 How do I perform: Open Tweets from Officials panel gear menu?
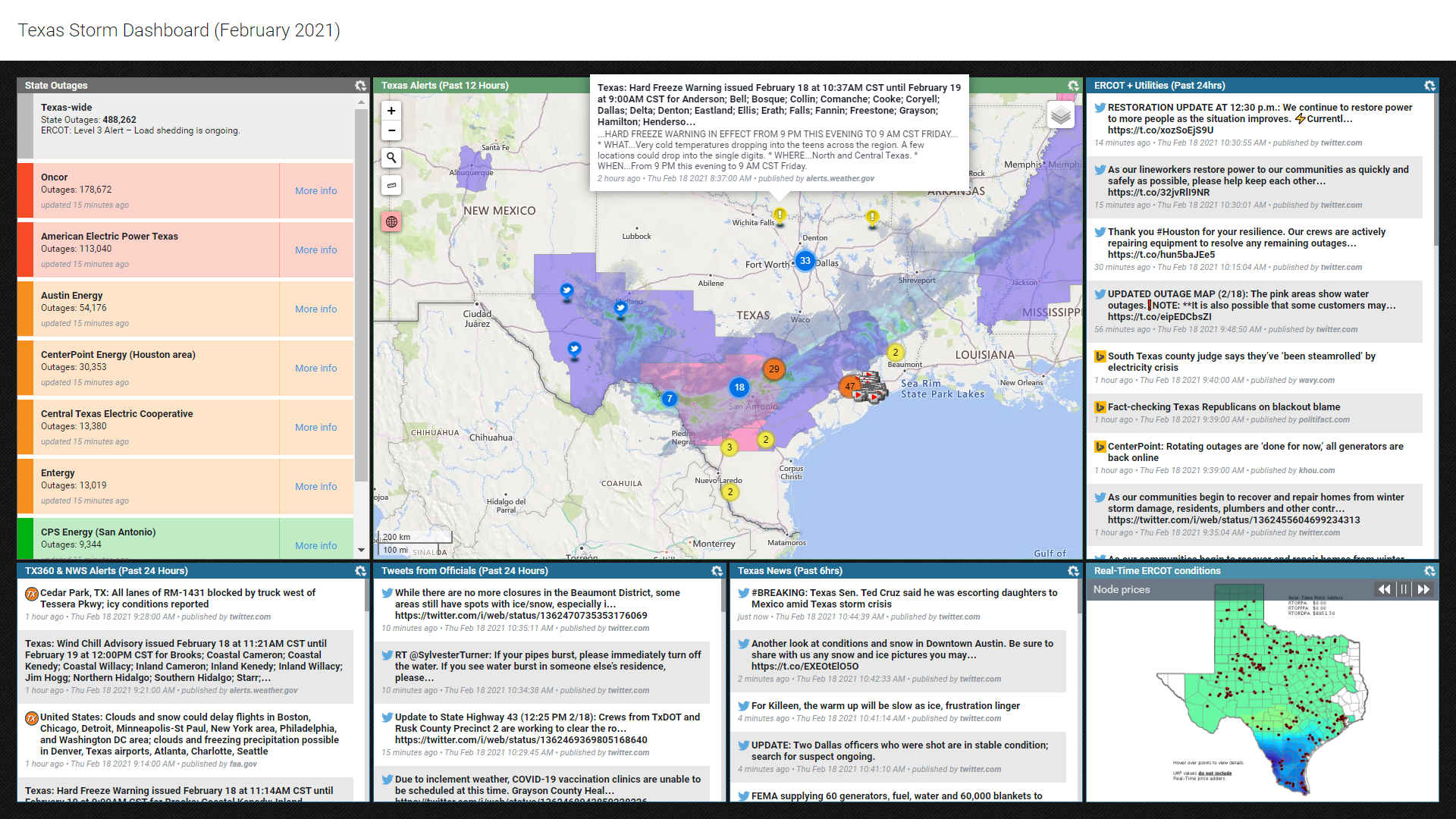[x=717, y=571]
